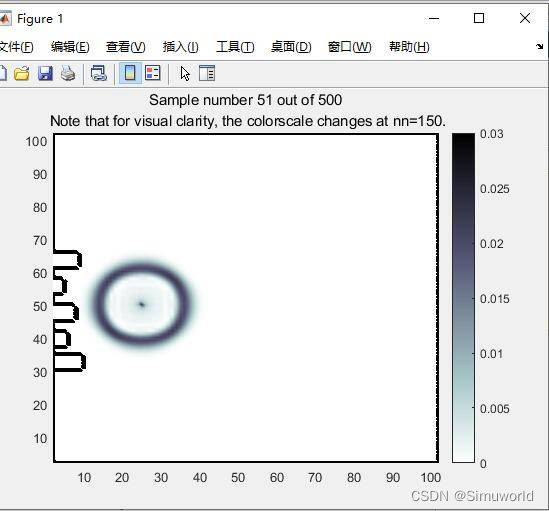Click the colorscale note subtitle text
The height and width of the screenshot is (511, 549).
coord(248,121)
